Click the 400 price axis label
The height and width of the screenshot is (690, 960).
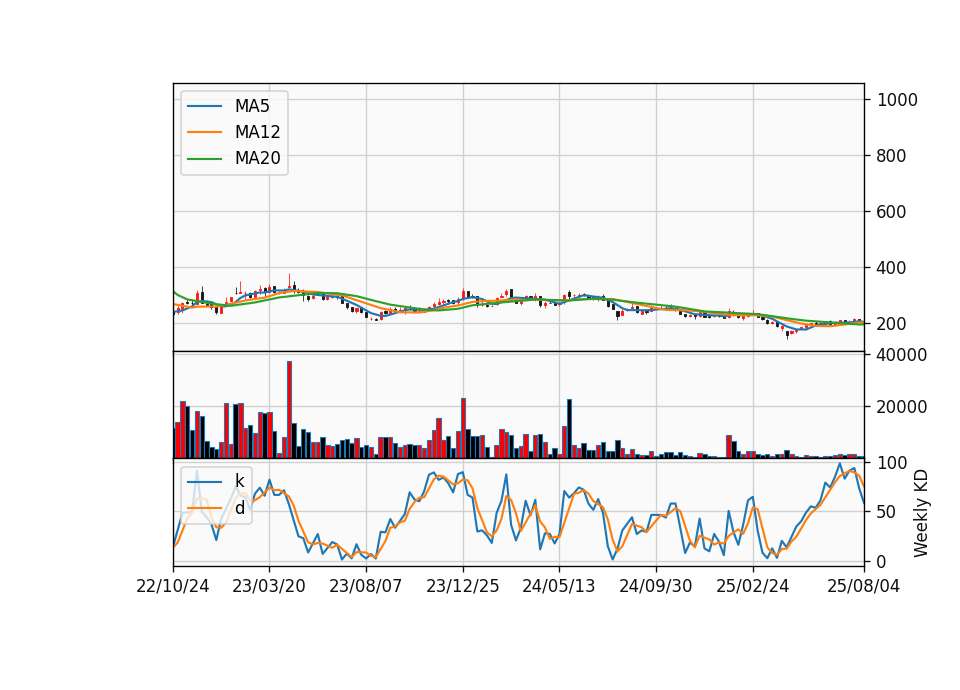pyautogui.click(x=891, y=268)
